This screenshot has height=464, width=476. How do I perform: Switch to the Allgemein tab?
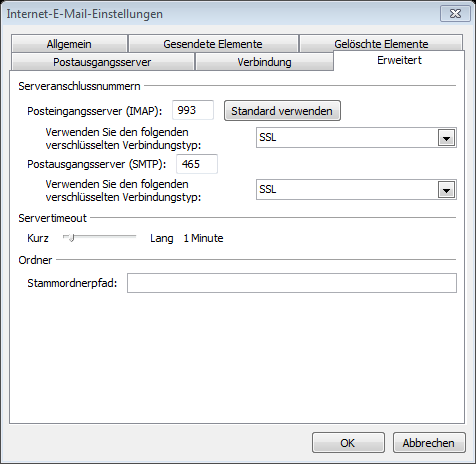[x=69, y=44]
